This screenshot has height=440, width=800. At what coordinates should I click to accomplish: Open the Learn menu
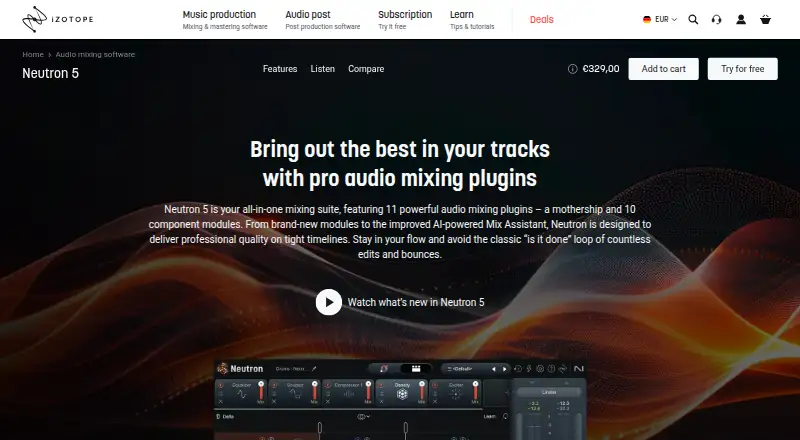[472, 19]
